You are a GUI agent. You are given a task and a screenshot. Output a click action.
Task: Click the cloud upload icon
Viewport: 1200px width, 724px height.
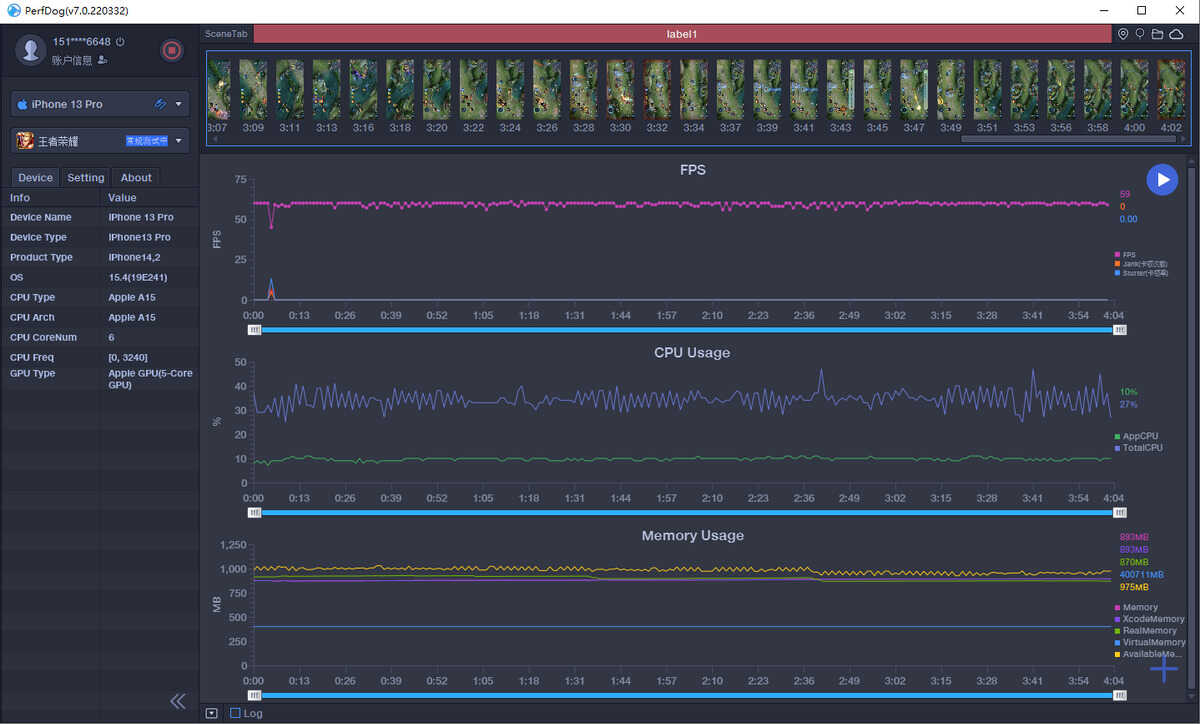point(1176,34)
